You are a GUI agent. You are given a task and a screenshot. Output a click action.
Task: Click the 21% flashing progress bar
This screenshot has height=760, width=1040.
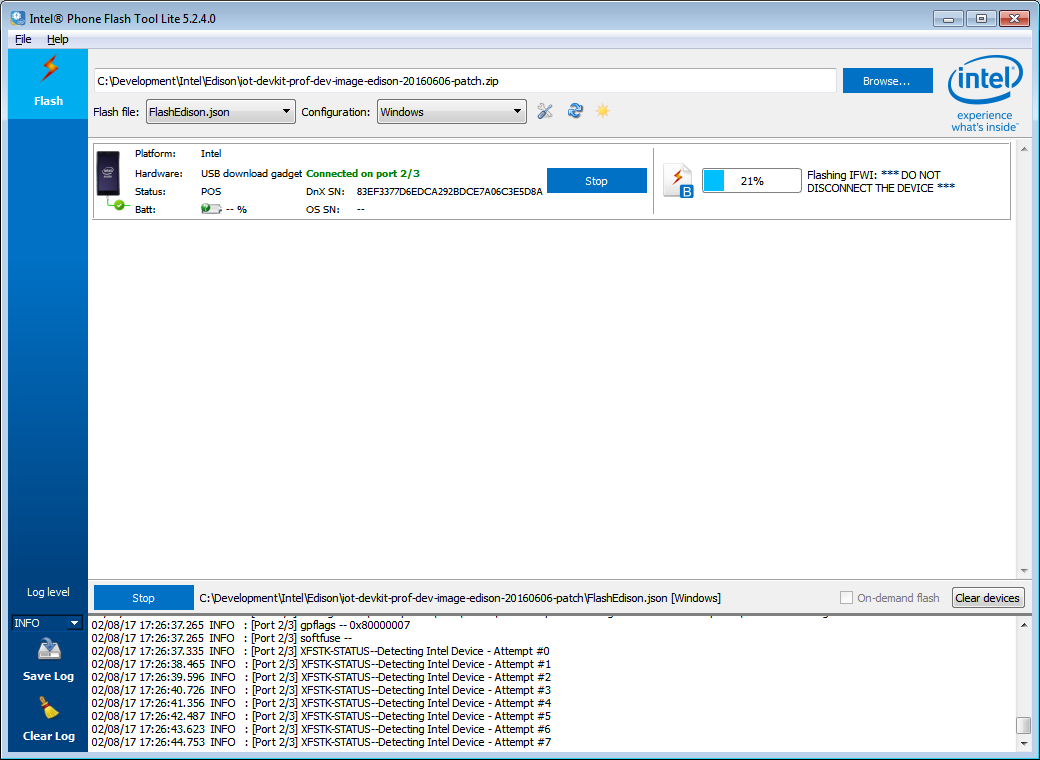(x=751, y=181)
